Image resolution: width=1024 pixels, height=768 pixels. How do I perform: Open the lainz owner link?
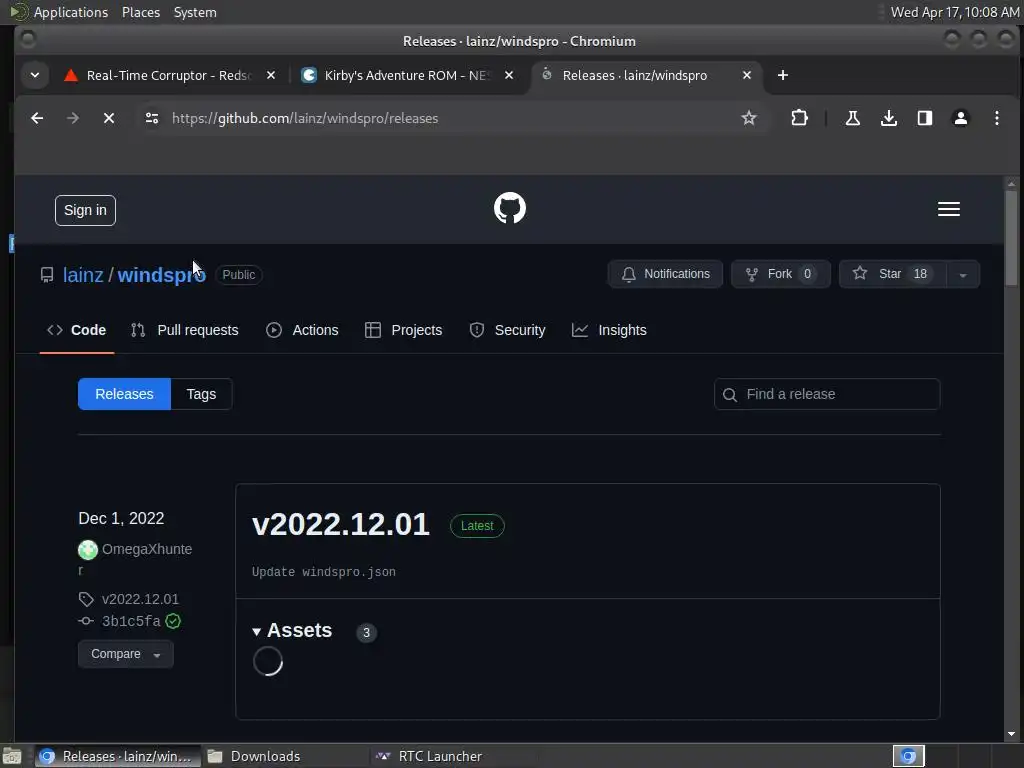tap(83, 275)
